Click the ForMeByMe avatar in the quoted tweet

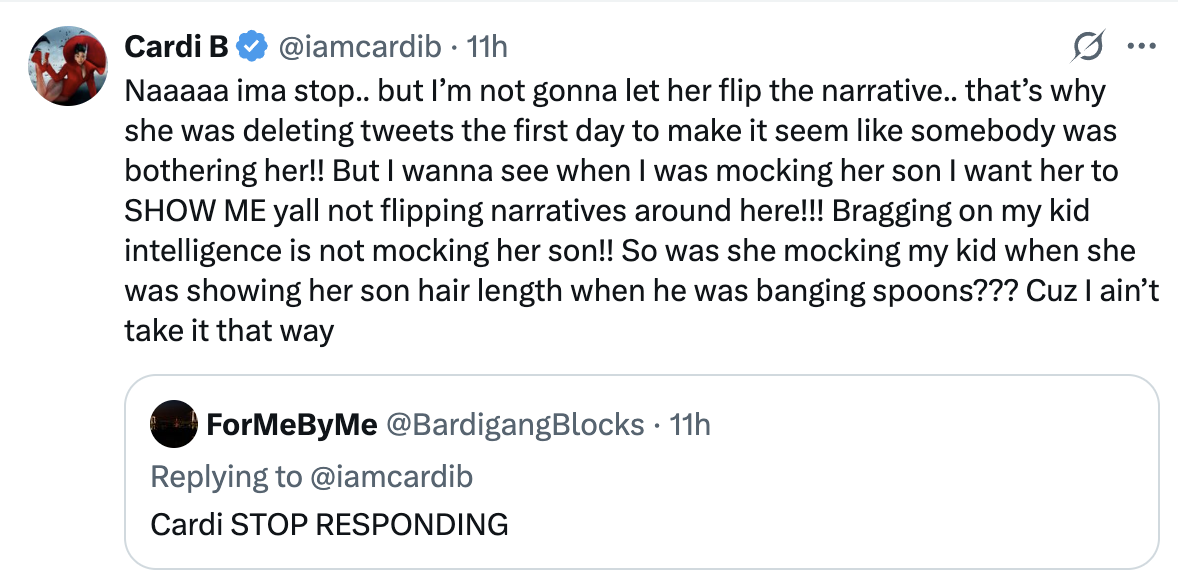(x=172, y=426)
